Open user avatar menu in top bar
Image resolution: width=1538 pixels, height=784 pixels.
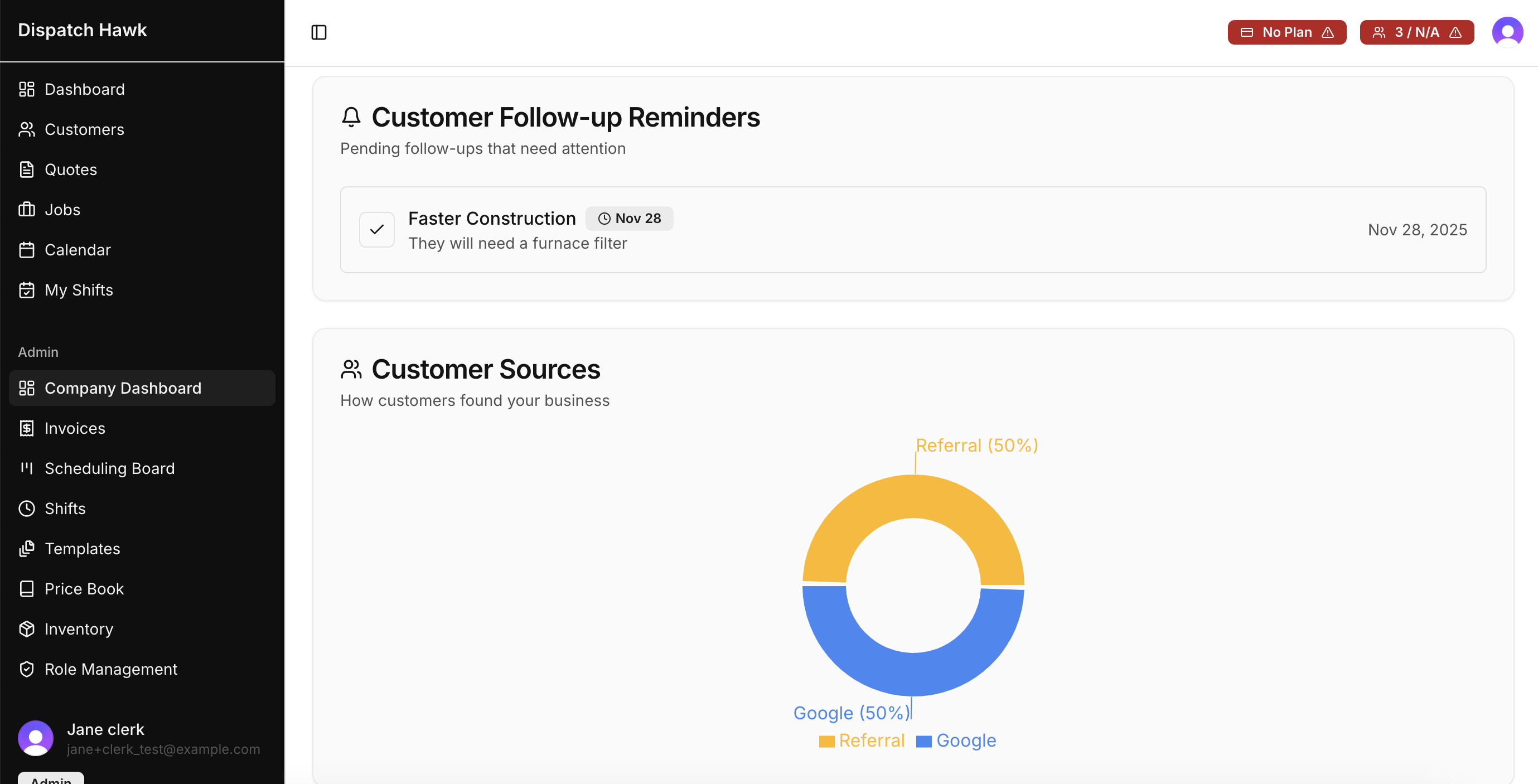pos(1507,32)
